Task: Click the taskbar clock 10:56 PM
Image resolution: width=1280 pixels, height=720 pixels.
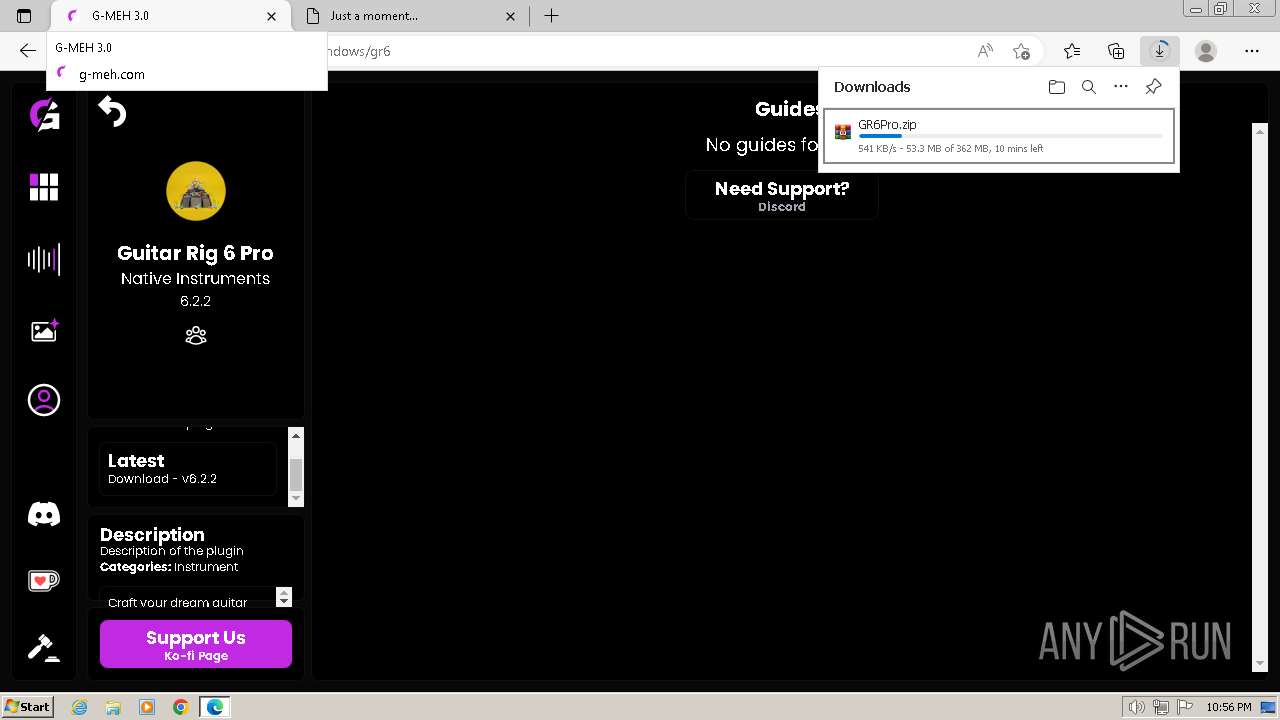Action: point(1229,707)
